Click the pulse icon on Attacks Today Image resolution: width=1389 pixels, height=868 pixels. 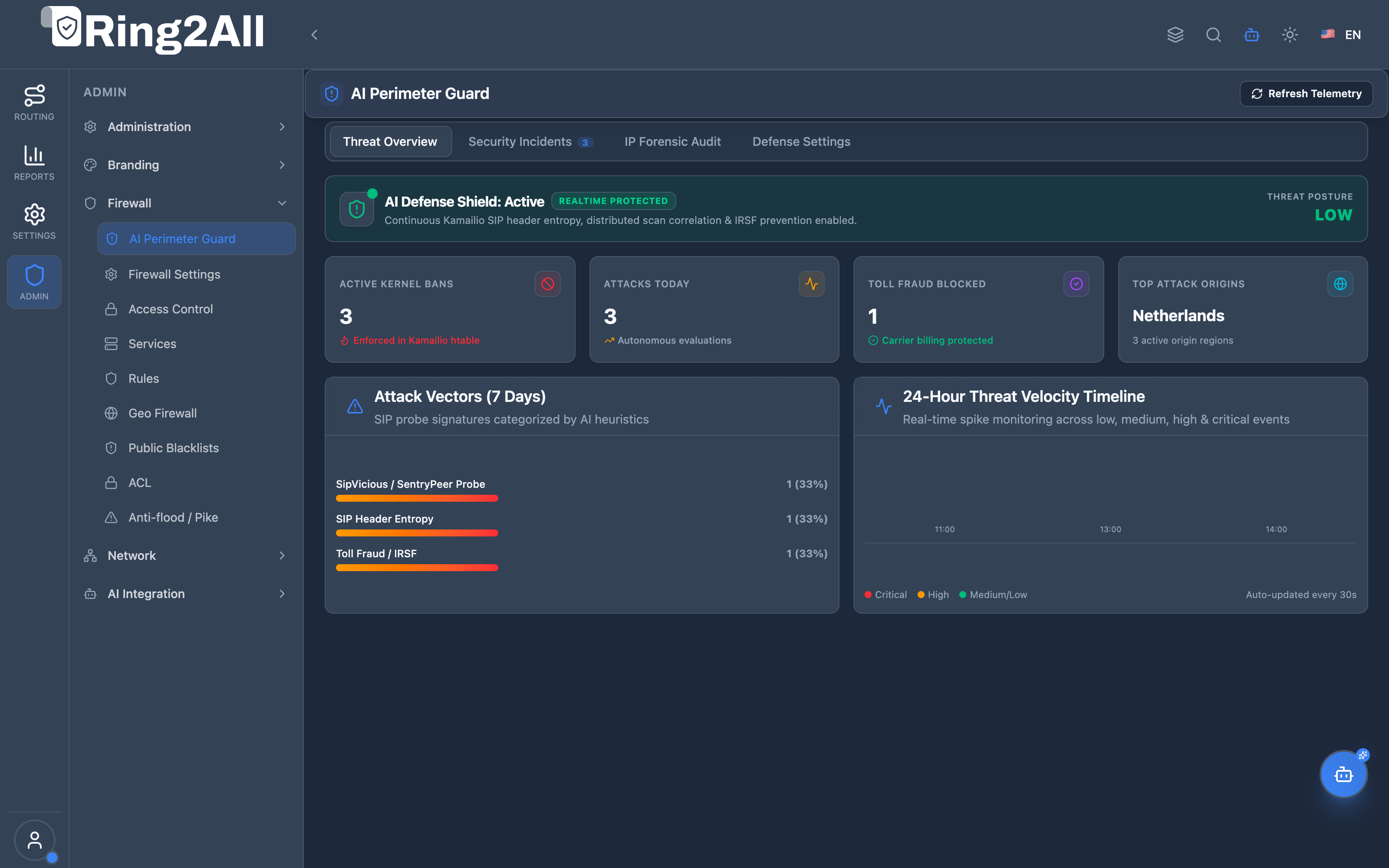[x=812, y=283]
